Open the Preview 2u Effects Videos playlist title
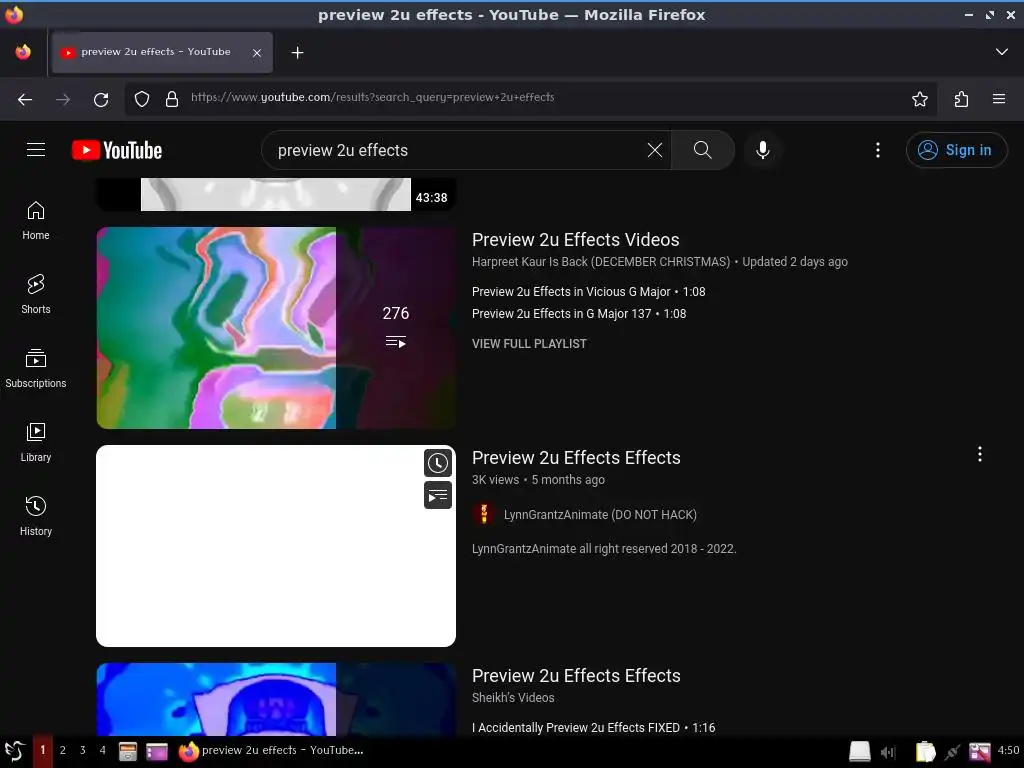Image resolution: width=1024 pixels, height=768 pixels. pyautogui.click(x=575, y=240)
